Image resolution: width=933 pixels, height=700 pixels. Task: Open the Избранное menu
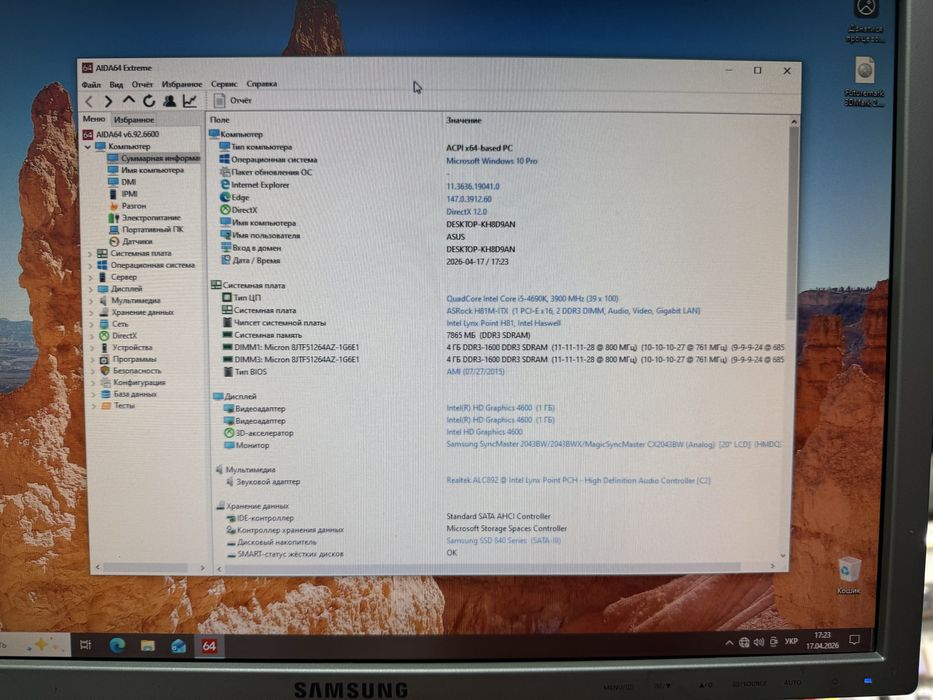(181, 85)
